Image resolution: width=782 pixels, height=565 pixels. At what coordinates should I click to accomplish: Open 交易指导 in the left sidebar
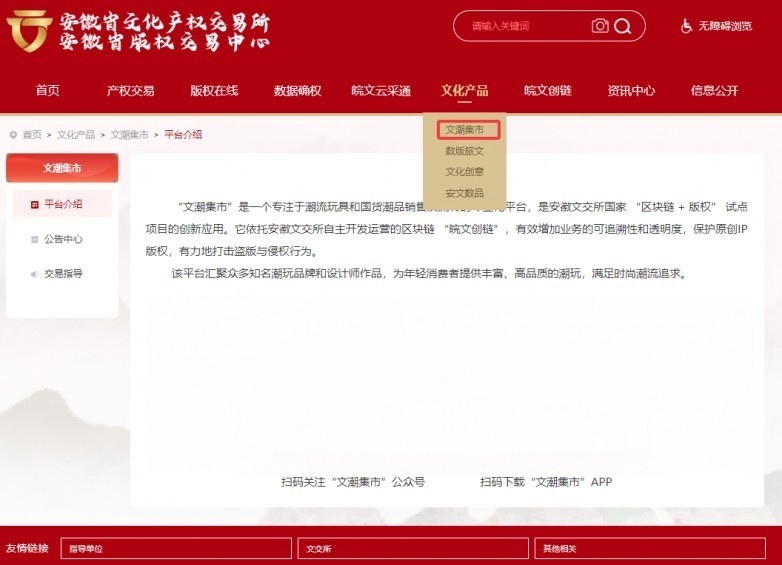(x=62, y=274)
